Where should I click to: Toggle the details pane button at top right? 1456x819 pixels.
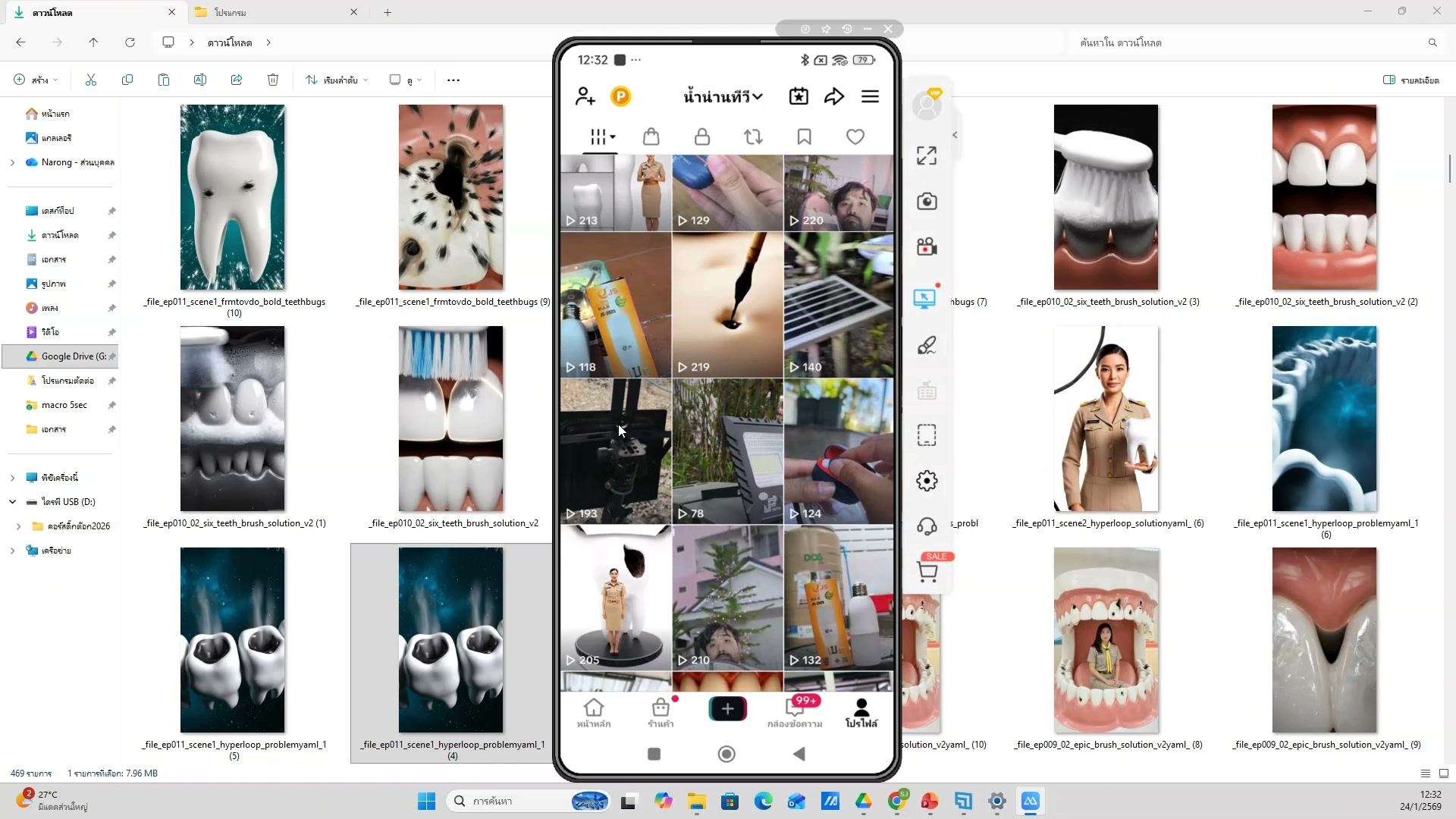click(1410, 80)
